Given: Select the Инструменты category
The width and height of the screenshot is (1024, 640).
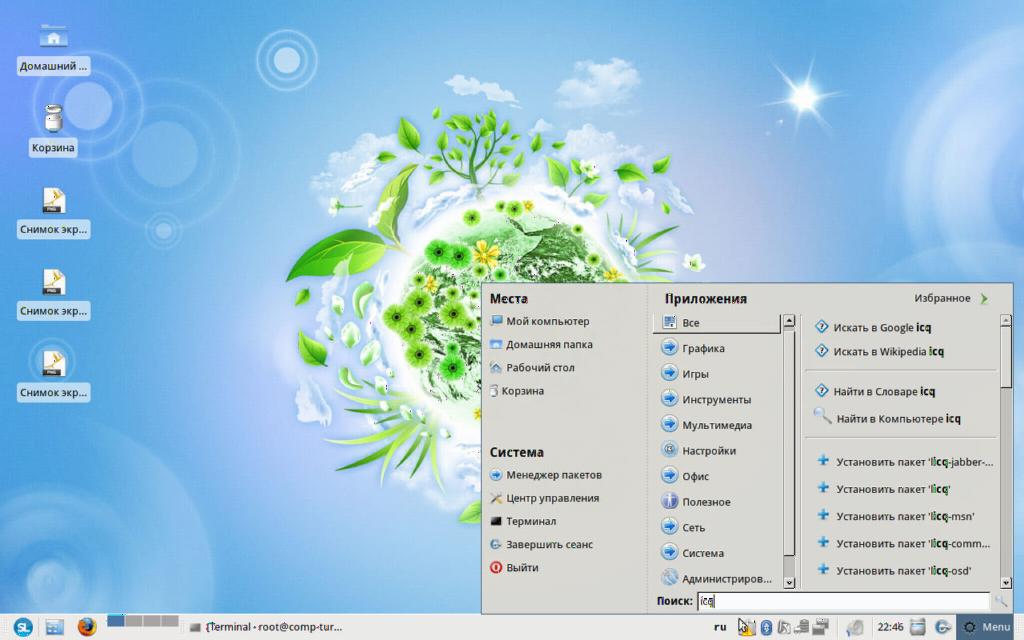Looking at the screenshot, I should click(x=716, y=399).
